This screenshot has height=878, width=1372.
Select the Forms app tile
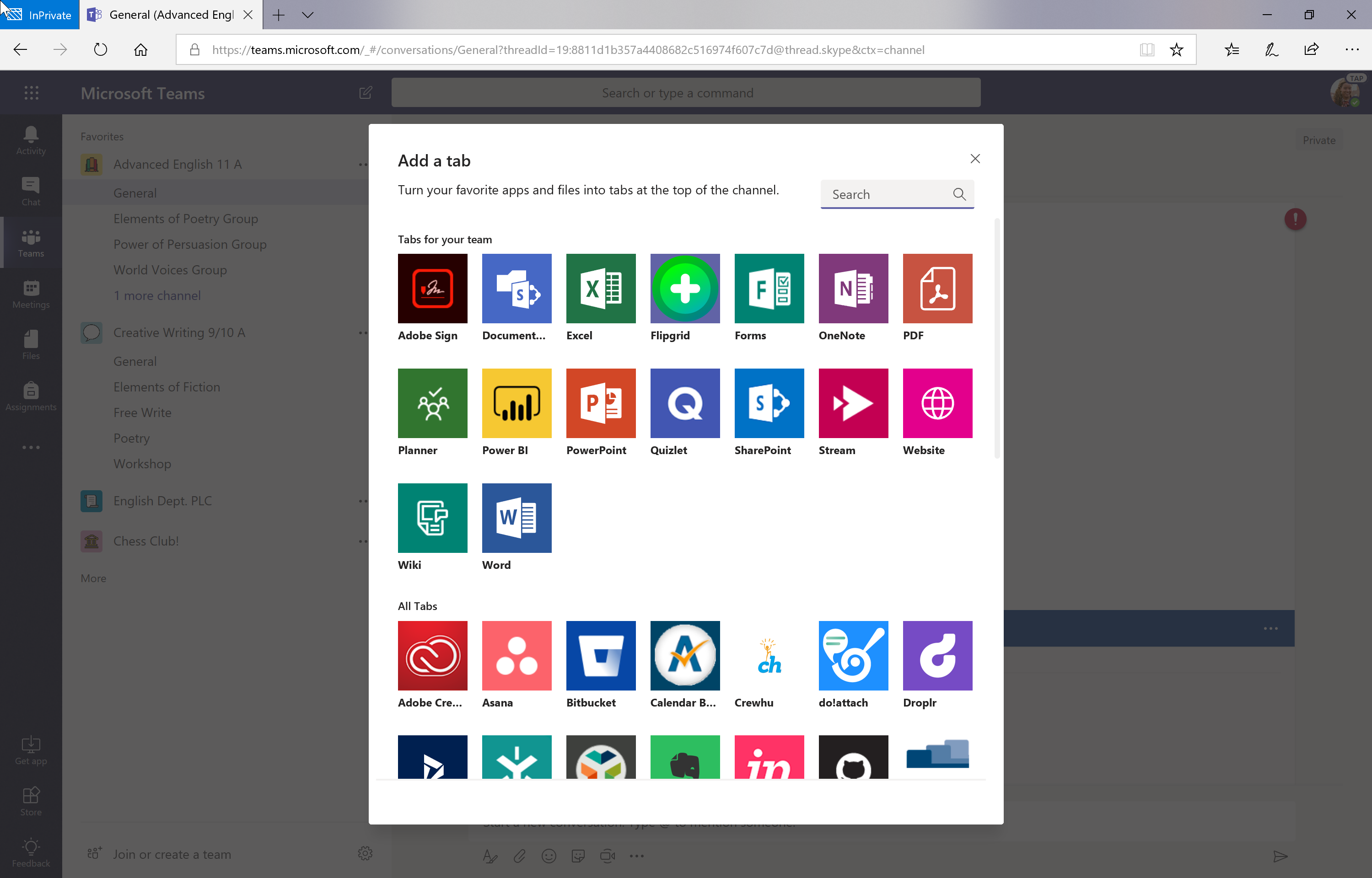coord(769,289)
